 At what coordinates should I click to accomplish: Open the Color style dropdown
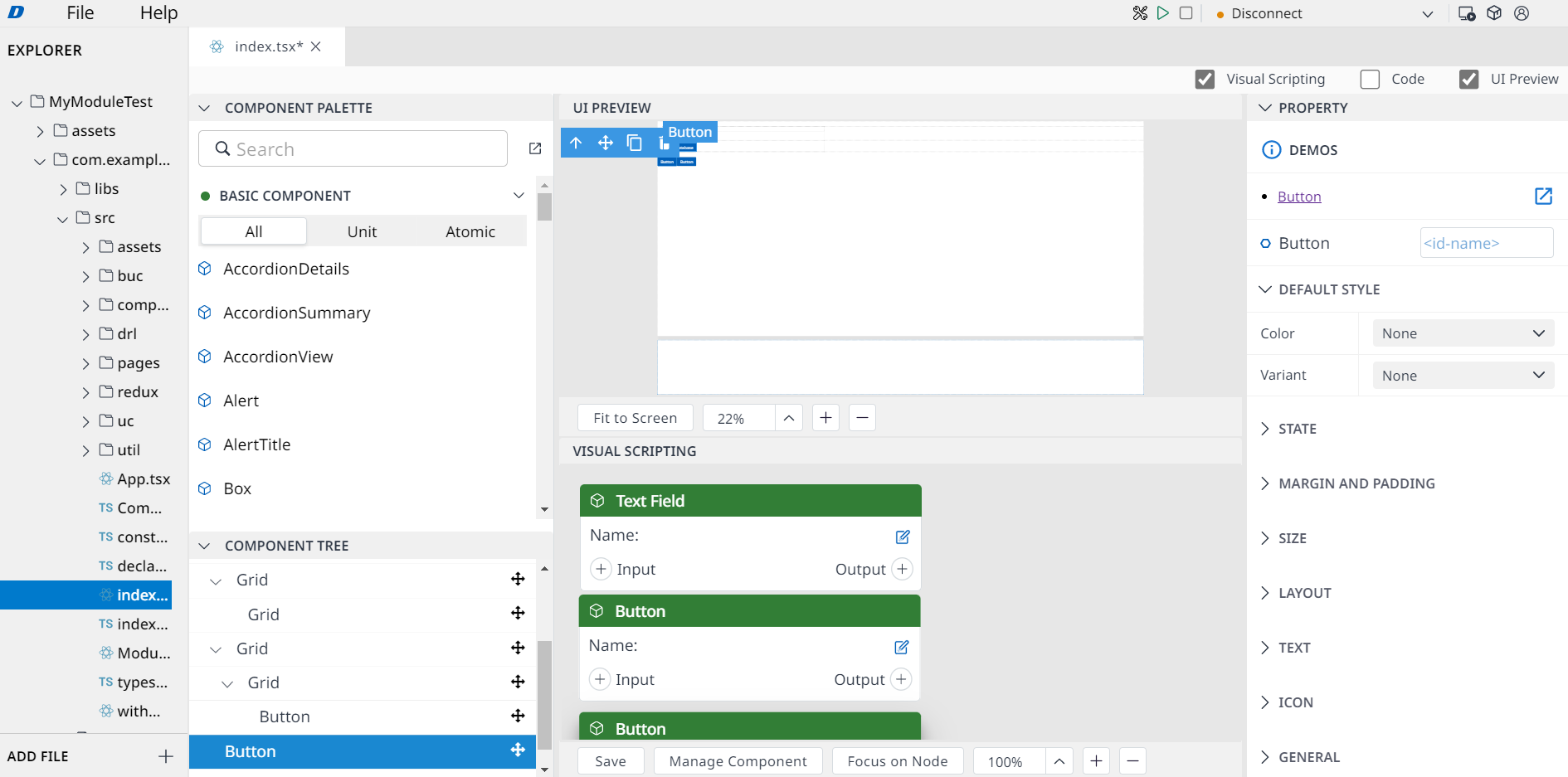pyautogui.click(x=1463, y=333)
